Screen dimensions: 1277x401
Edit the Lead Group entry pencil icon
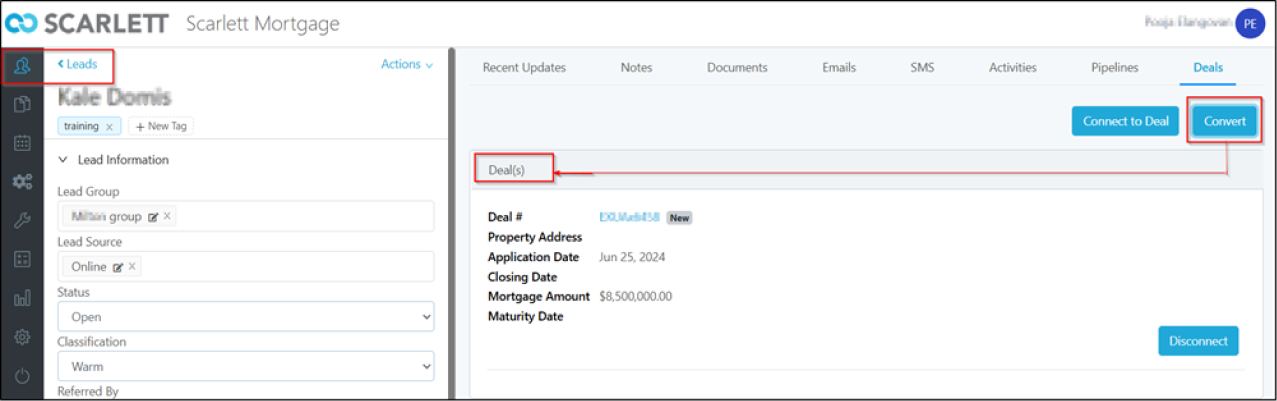tap(153, 216)
